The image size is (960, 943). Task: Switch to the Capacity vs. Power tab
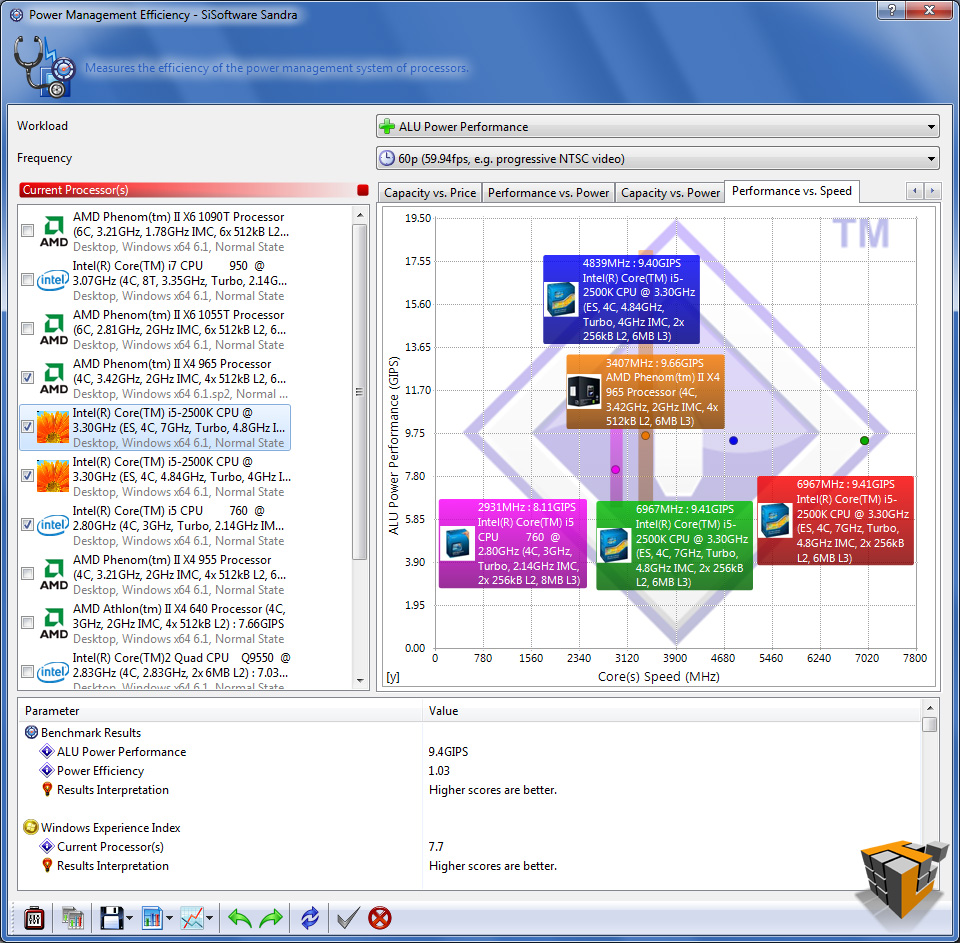coord(670,193)
